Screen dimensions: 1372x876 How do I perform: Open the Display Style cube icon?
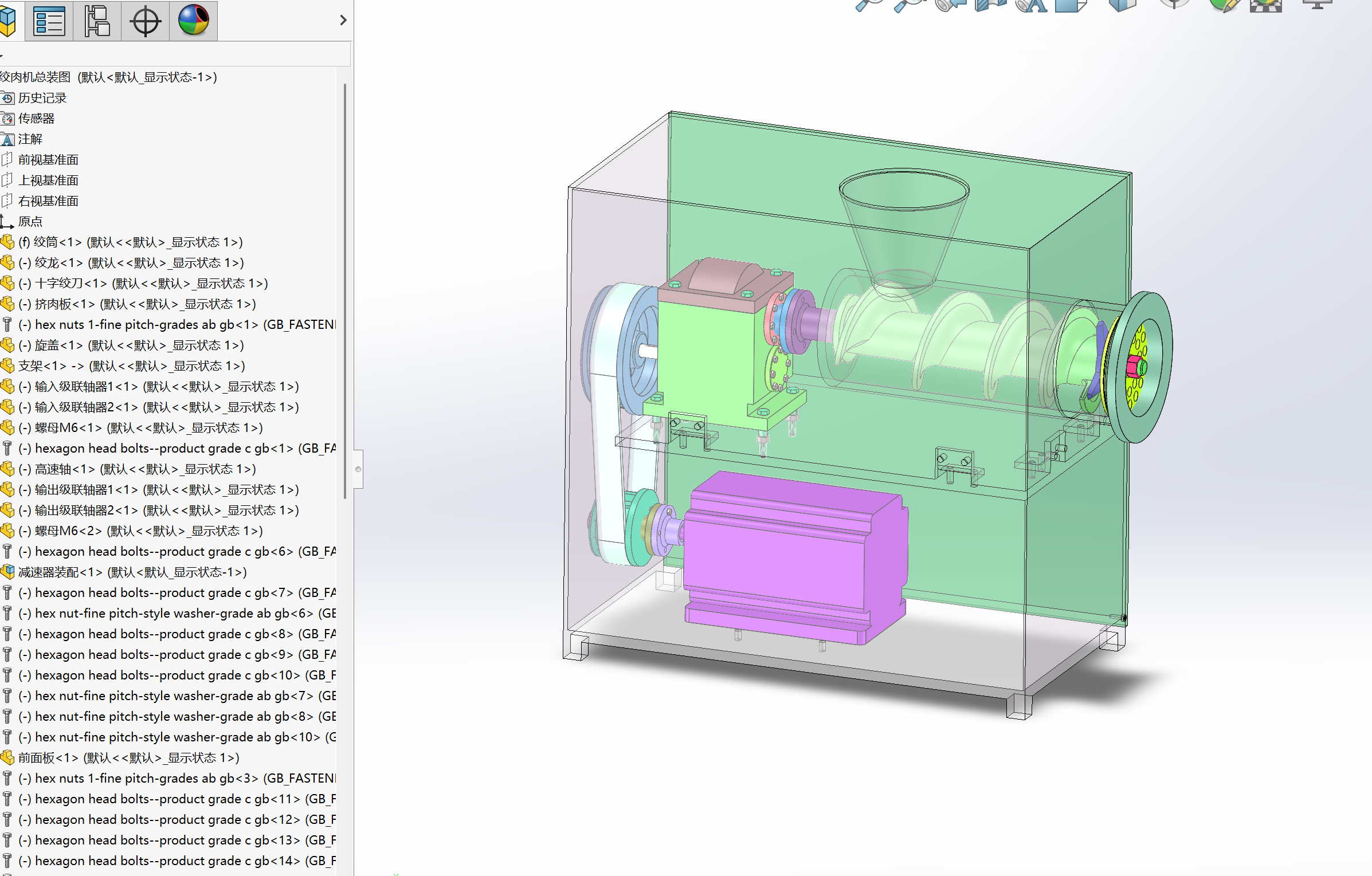click(x=1122, y=5)
